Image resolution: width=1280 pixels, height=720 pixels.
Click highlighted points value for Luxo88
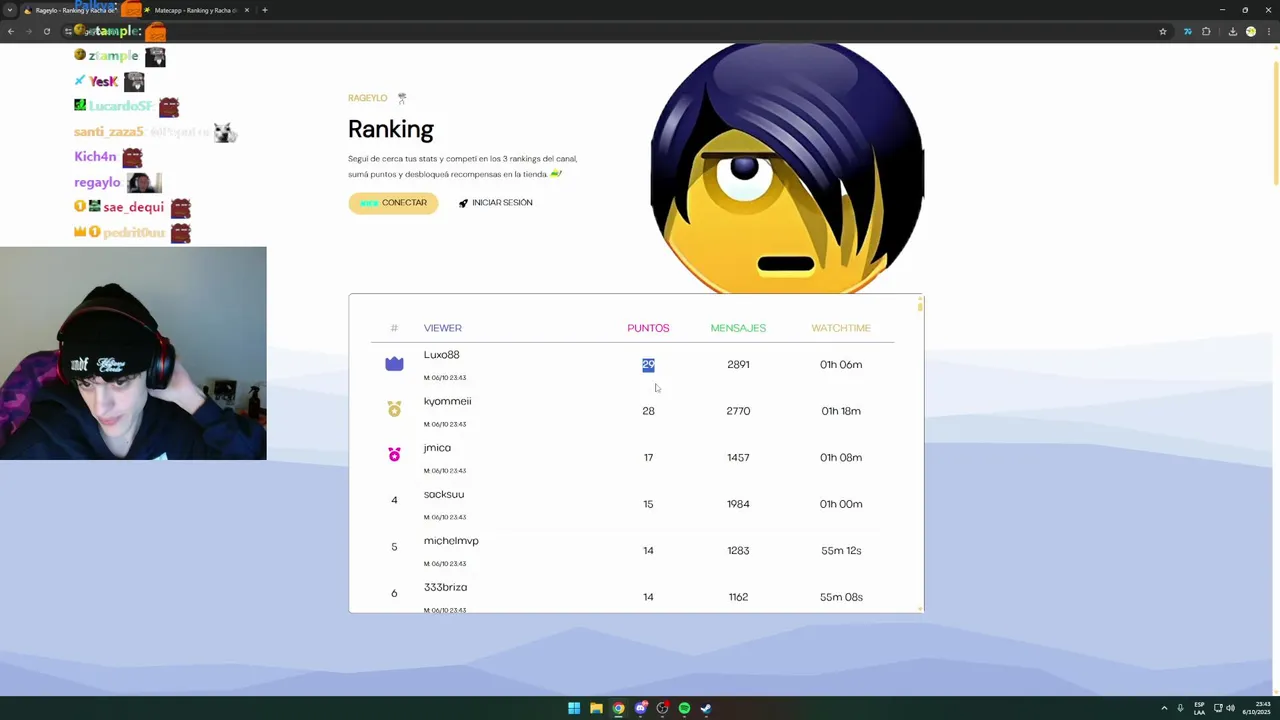[648, 365]
